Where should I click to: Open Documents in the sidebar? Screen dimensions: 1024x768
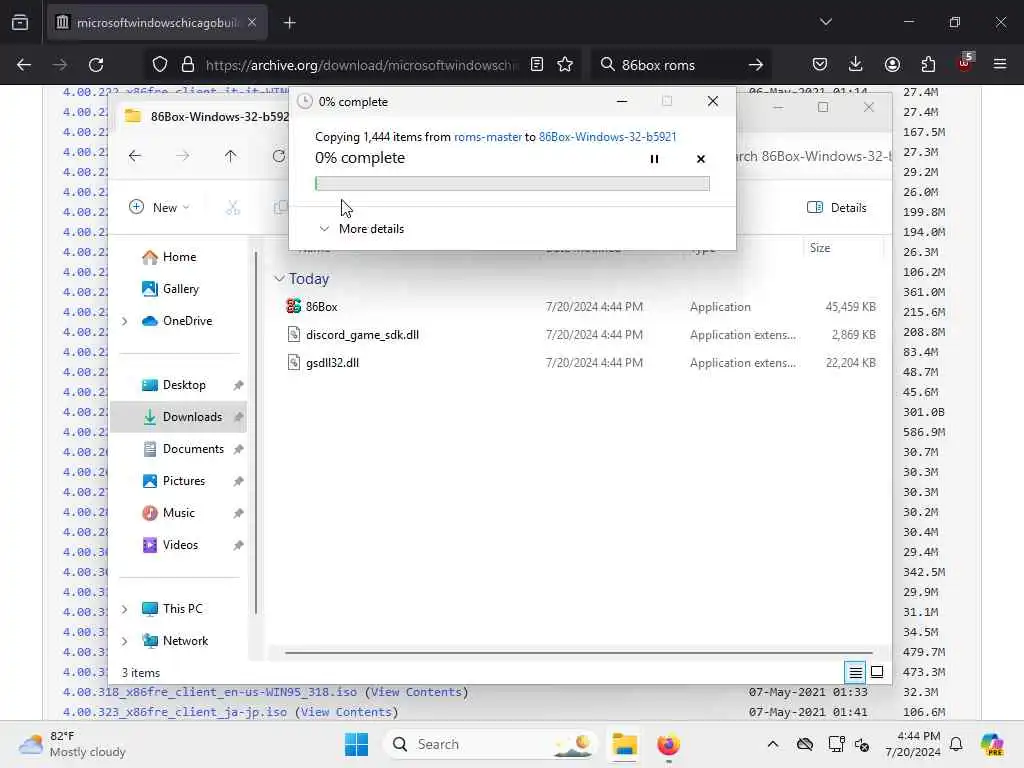point(184,449)
